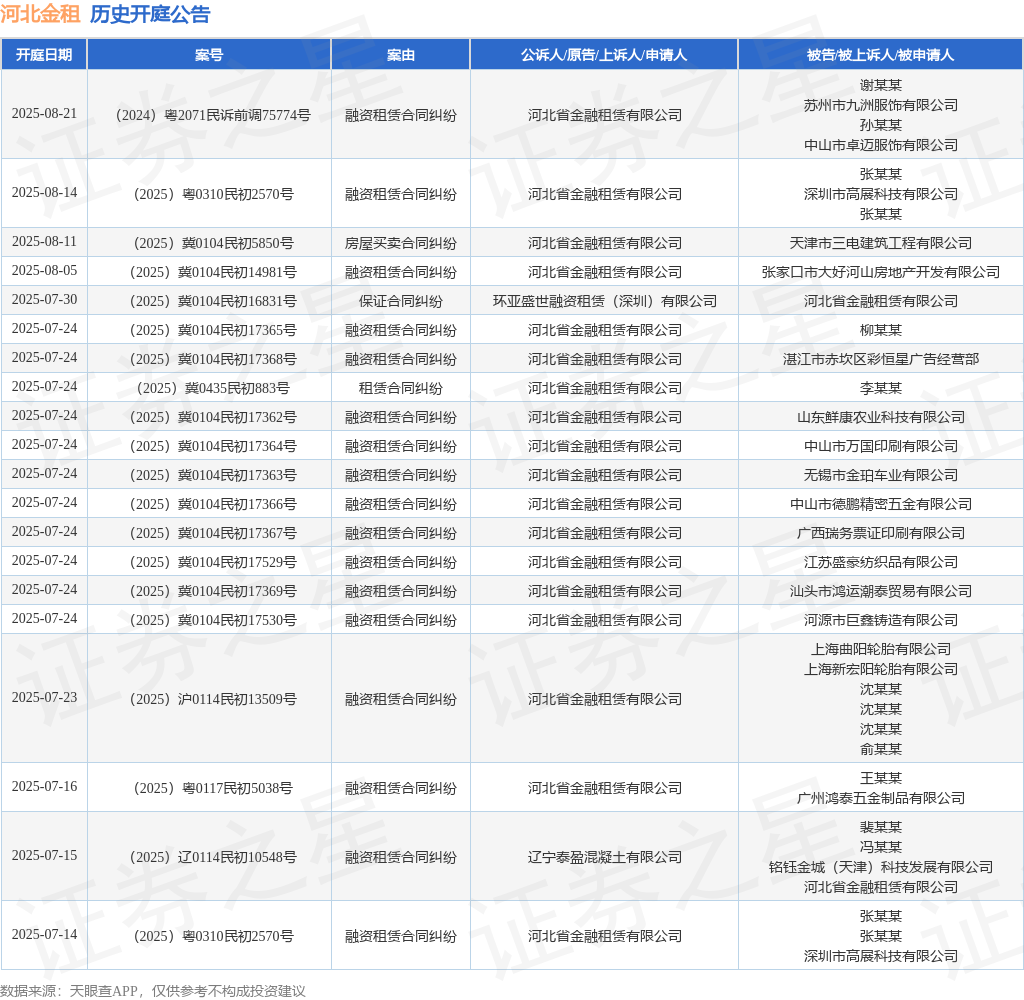Select defendant "上海曲阳轮胎有限公司"
The width and height of the screenshot is (1024, 1000).
(880, 649)
